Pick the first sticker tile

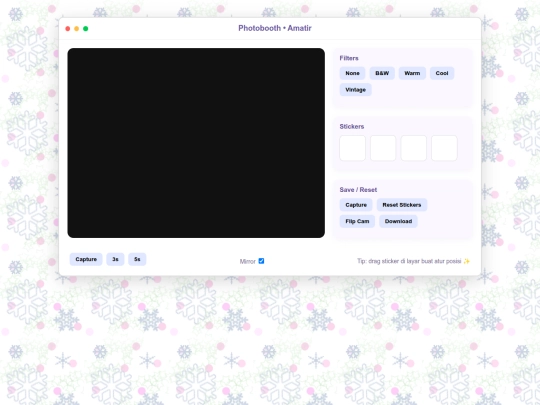pyautogui.click(x=352, y=148)
